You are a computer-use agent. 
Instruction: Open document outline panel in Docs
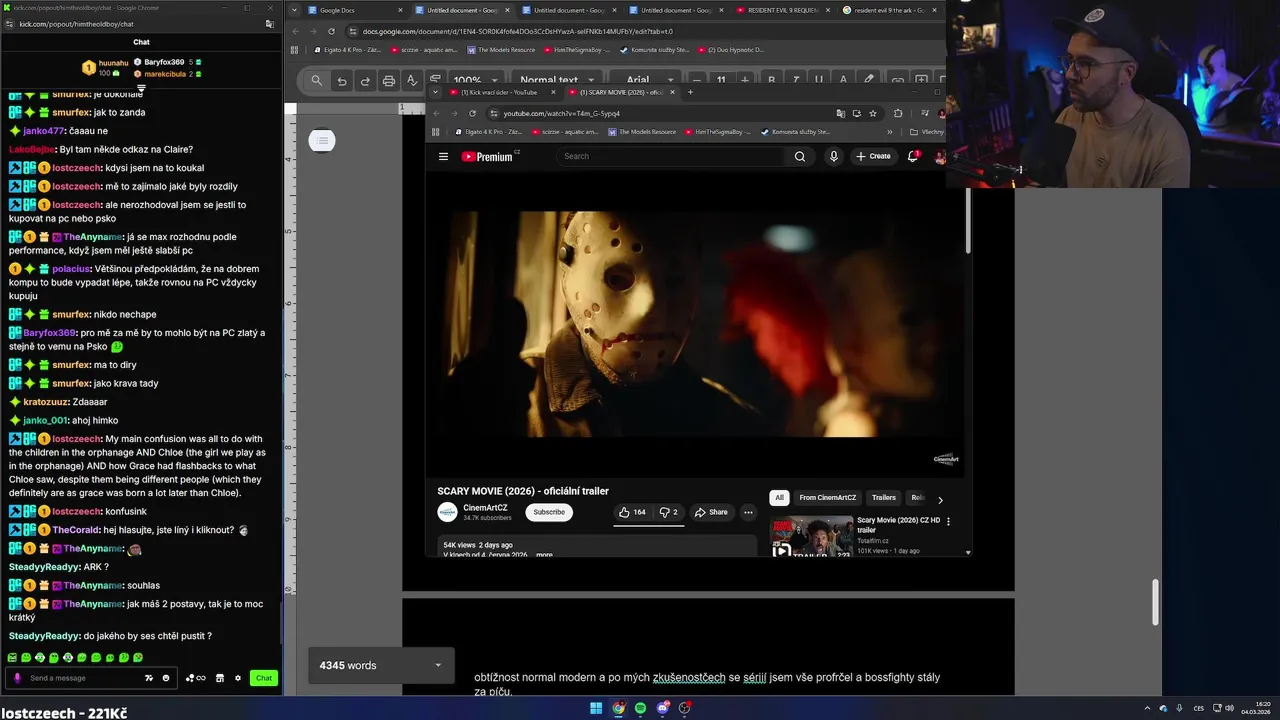[321, 140]
